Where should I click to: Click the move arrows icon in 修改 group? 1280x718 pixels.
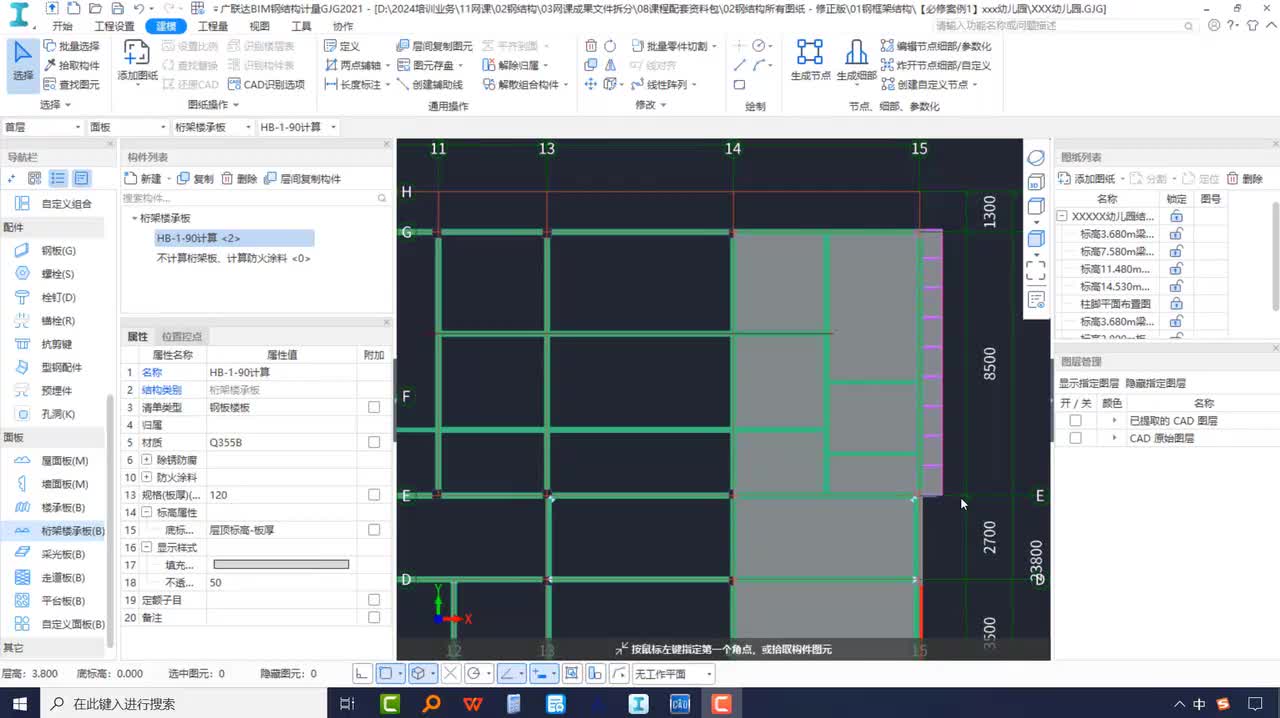pos(591,85)
